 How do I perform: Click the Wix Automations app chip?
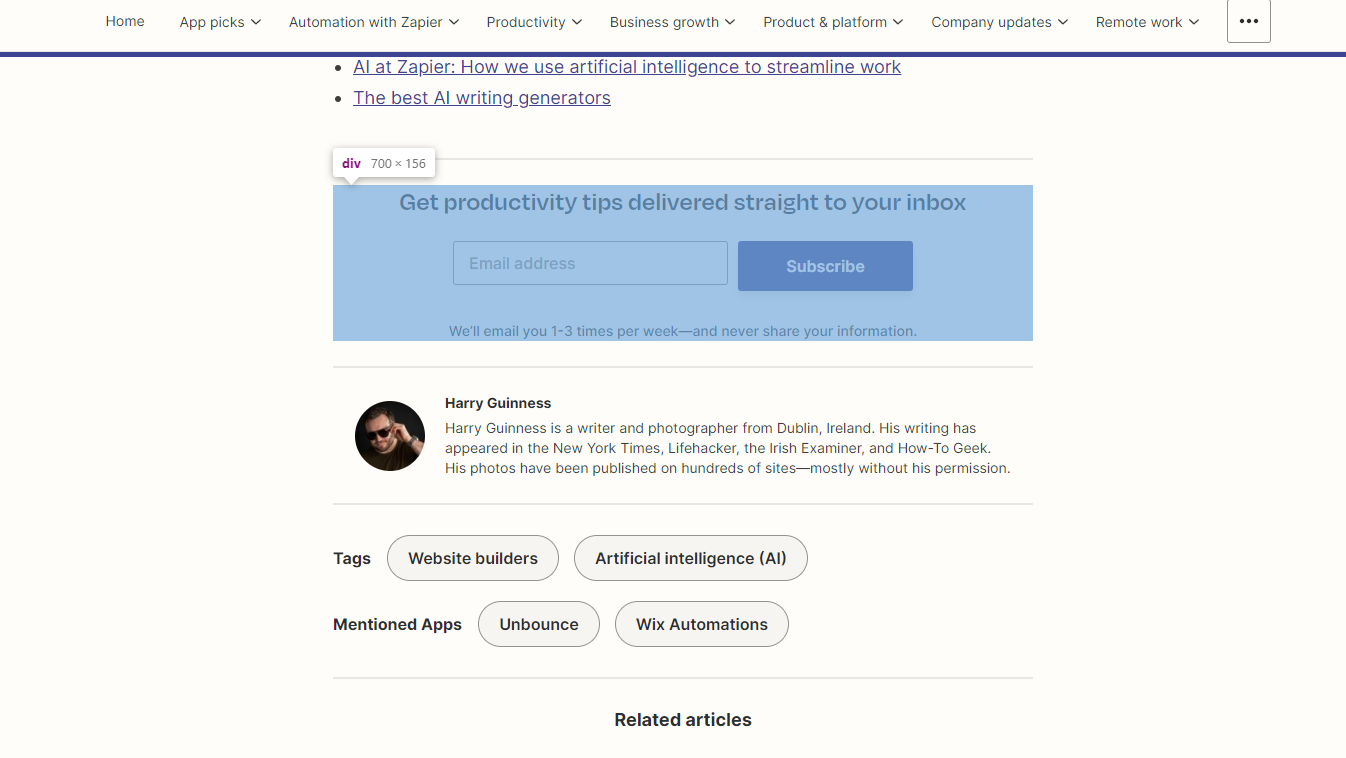[701, 623]
